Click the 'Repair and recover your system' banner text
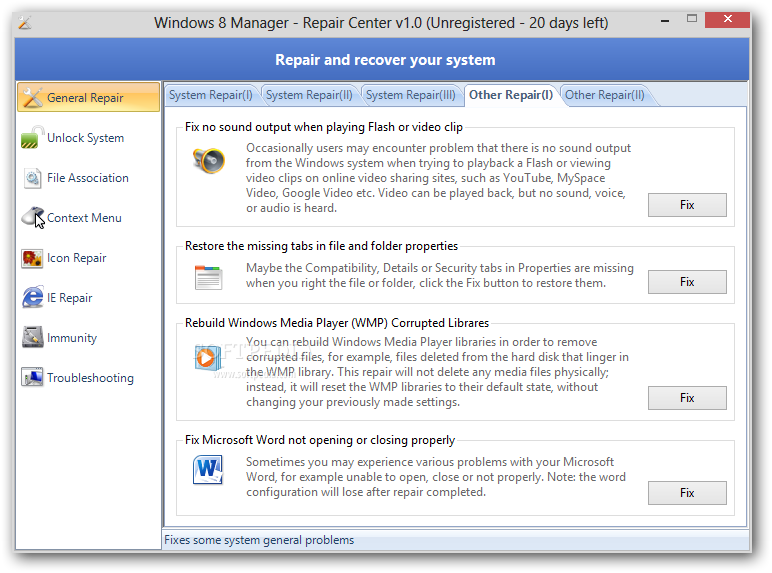The image size is (772, 573). point(385,60)
